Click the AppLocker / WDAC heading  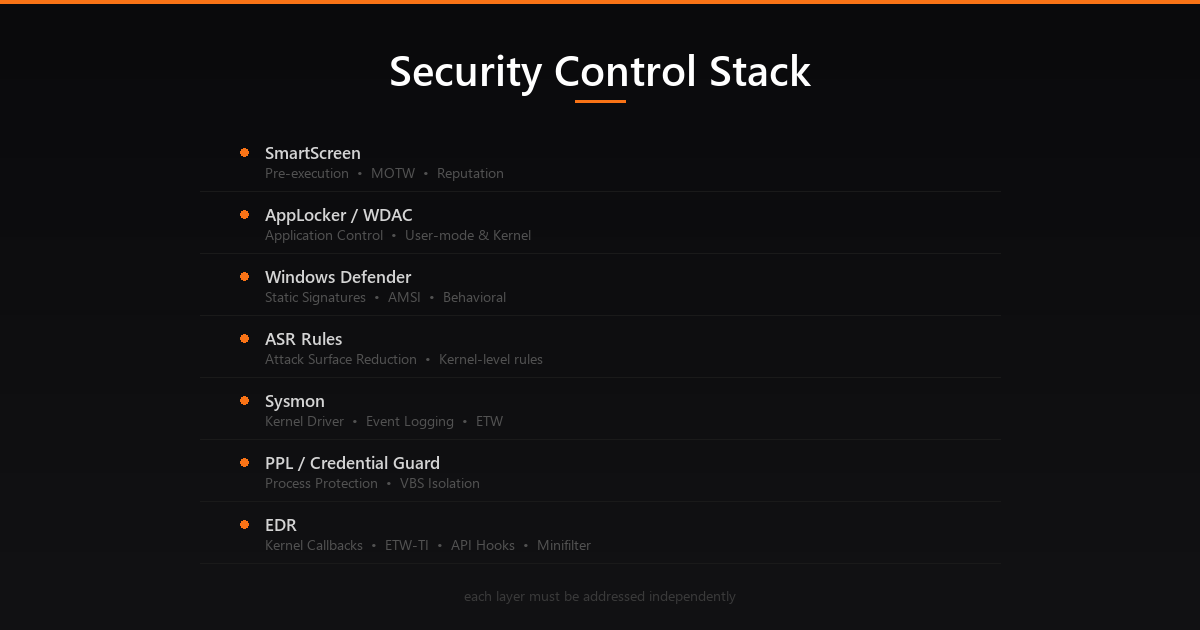(339, 215)
